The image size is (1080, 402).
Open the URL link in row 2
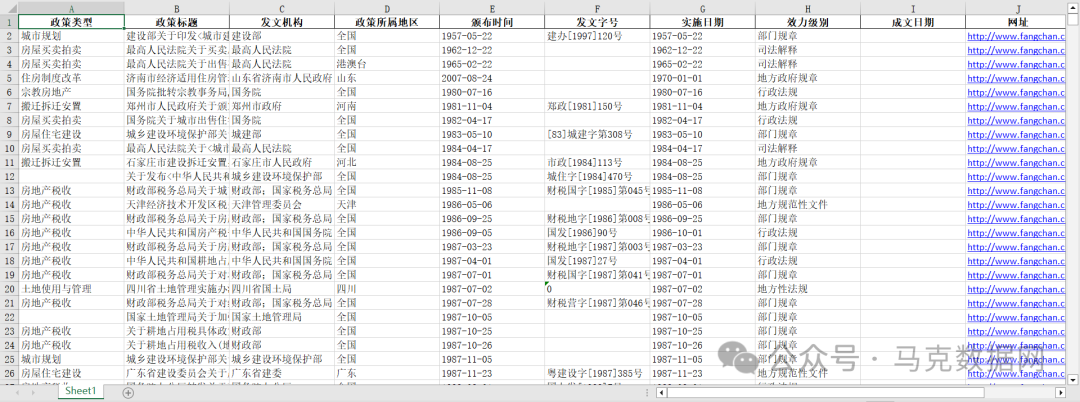click(x=1017, y=36)
